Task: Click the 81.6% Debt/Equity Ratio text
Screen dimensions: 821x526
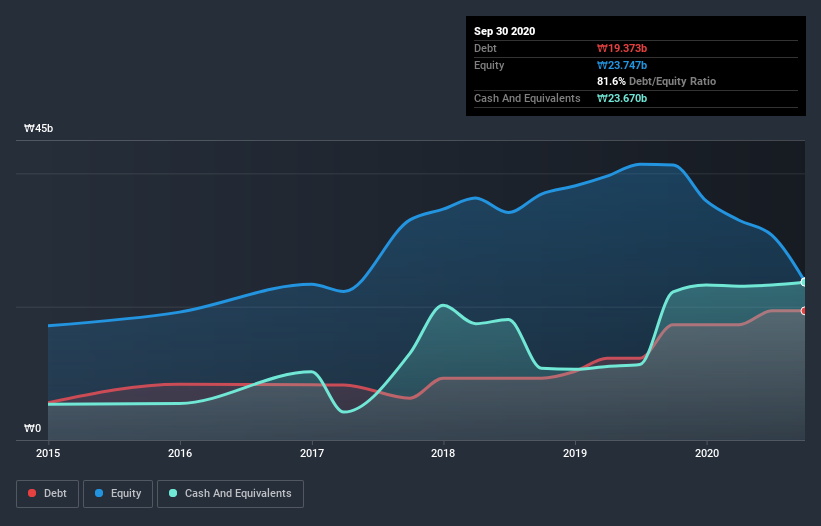Action: click(x=657, y=81)
